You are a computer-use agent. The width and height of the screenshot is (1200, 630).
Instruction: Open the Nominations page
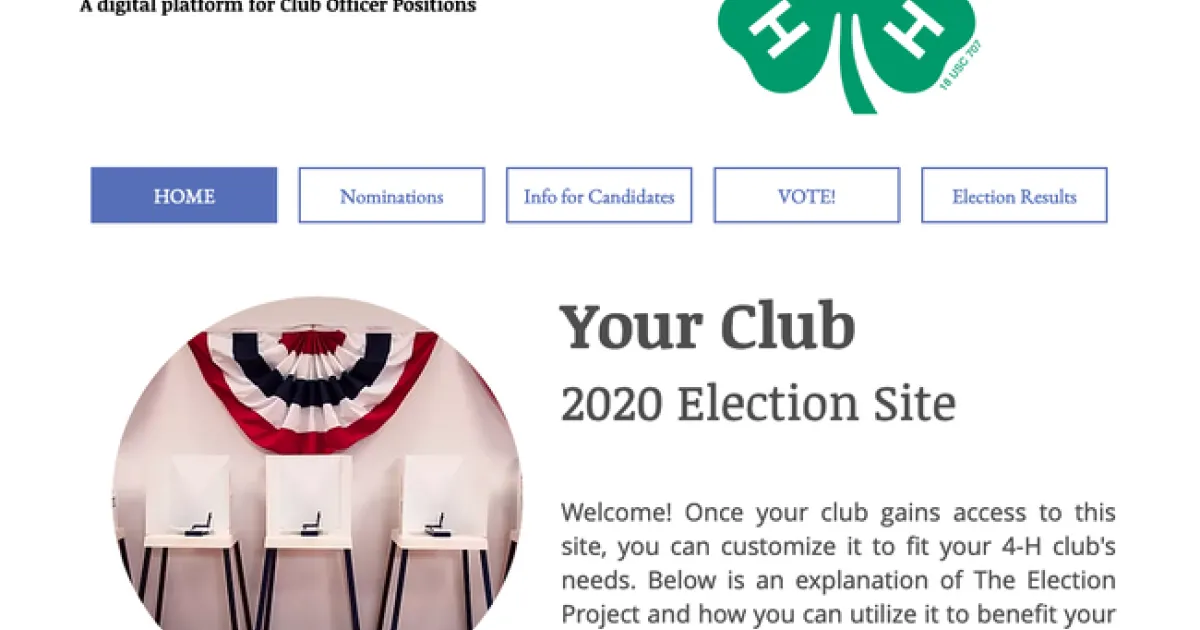391,196
